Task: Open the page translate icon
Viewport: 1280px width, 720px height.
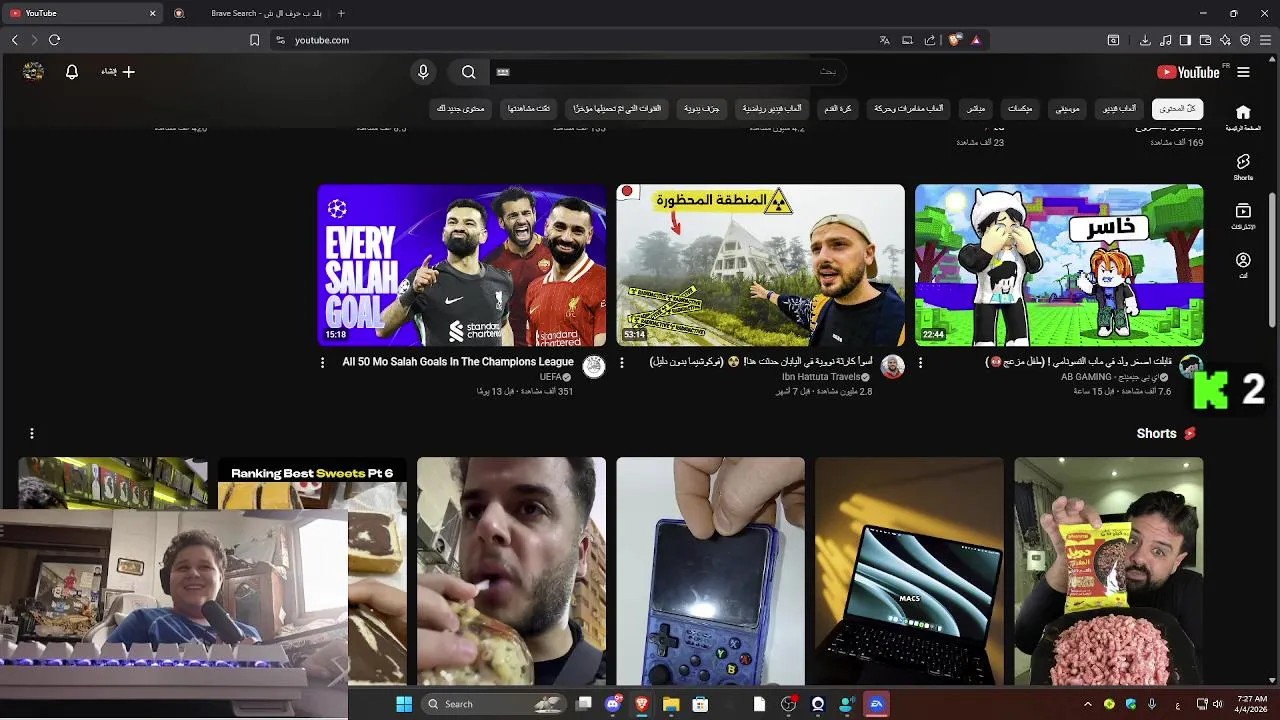Action: coord(884,40)
